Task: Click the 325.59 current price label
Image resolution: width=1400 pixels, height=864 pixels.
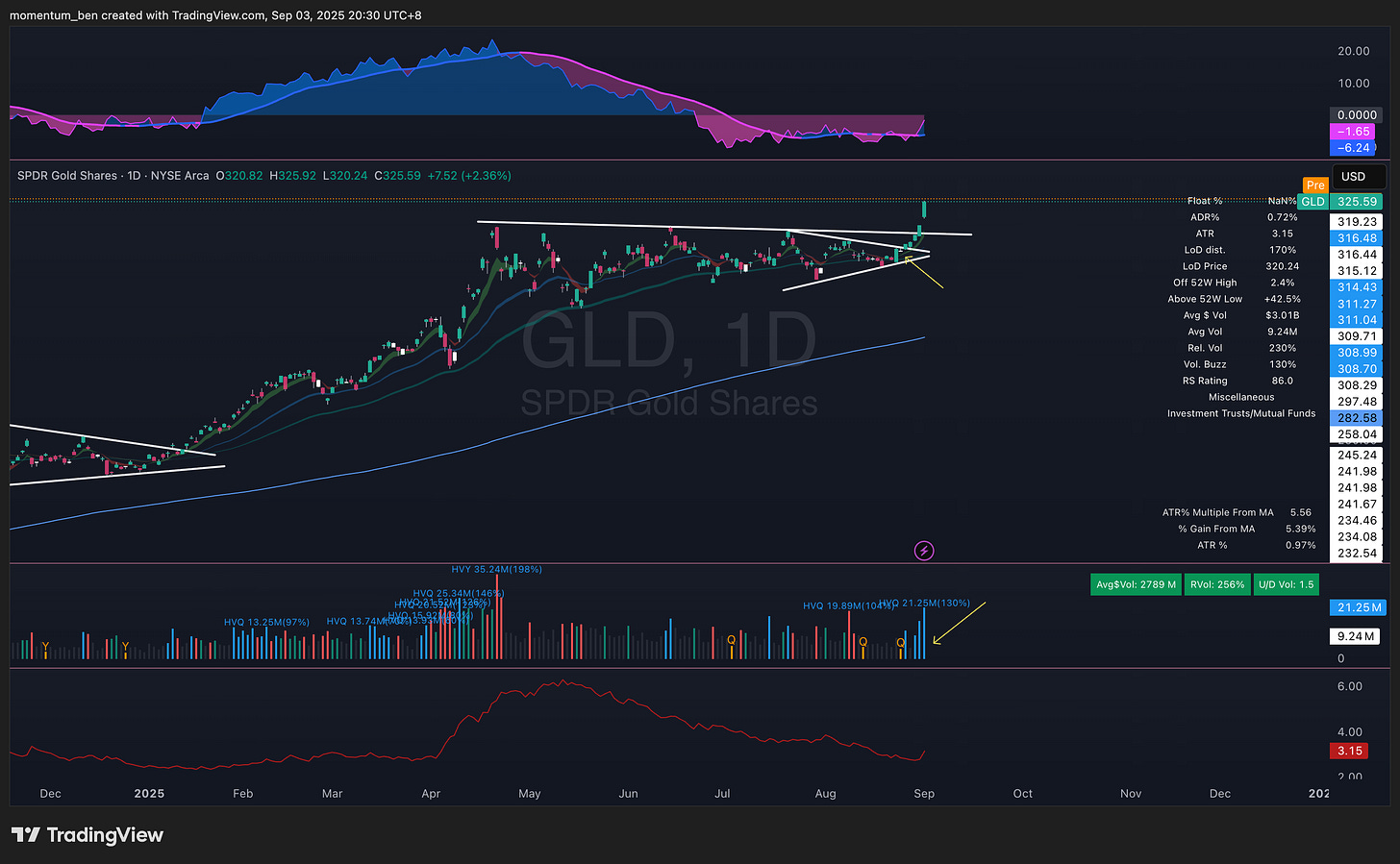Action: [1359, 202]
